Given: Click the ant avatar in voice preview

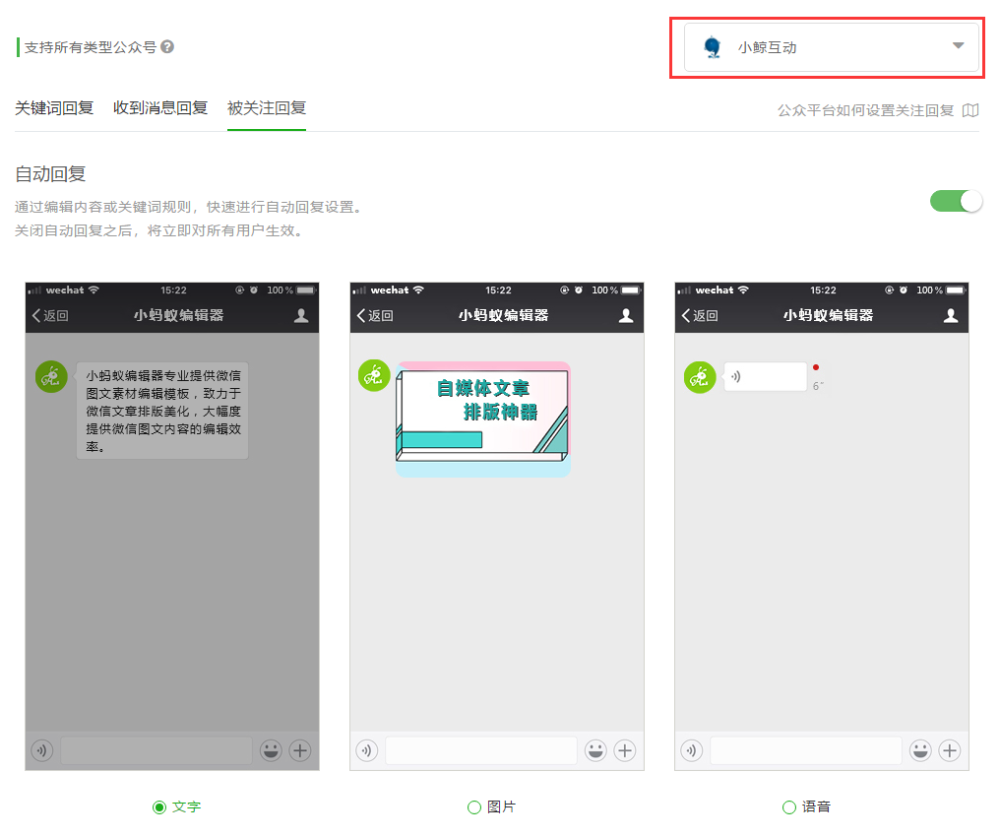Looking at the screenshot, I should pos(700,377).
